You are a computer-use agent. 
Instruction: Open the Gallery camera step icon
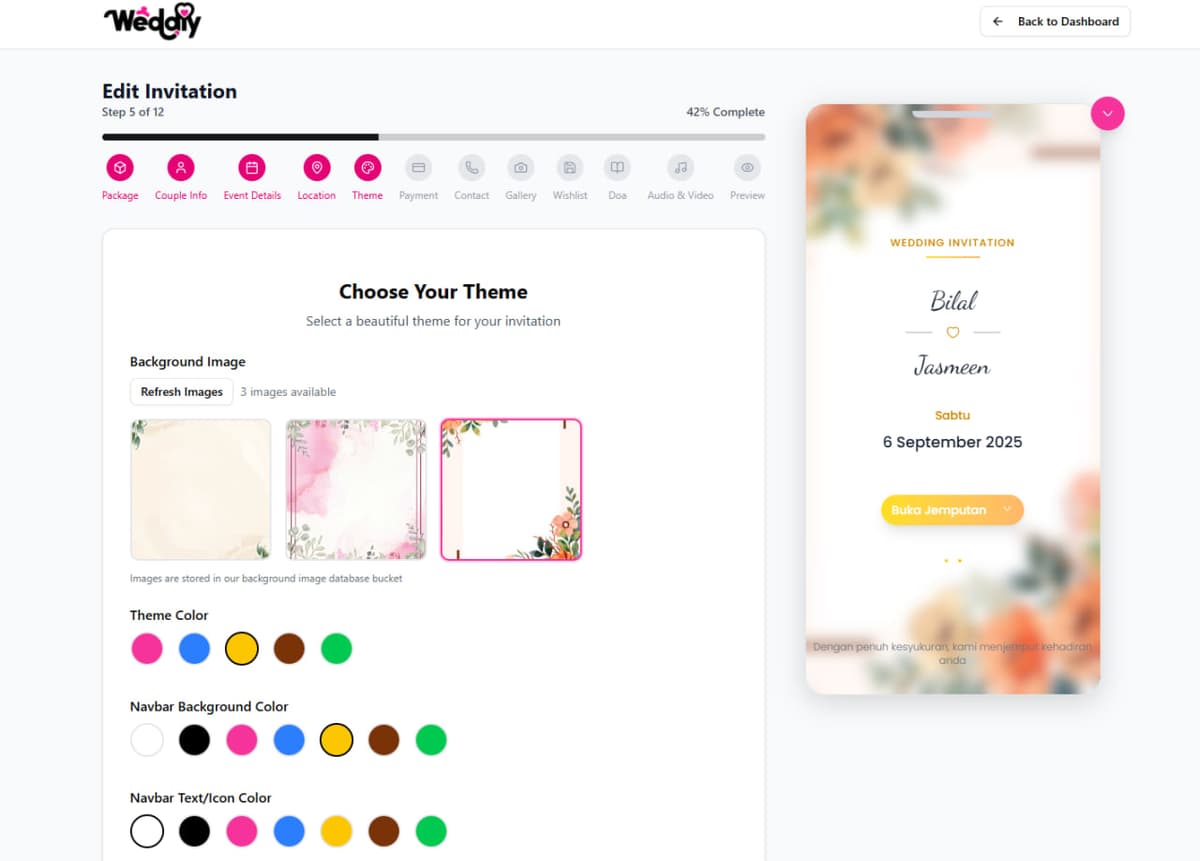click(520, 168)
